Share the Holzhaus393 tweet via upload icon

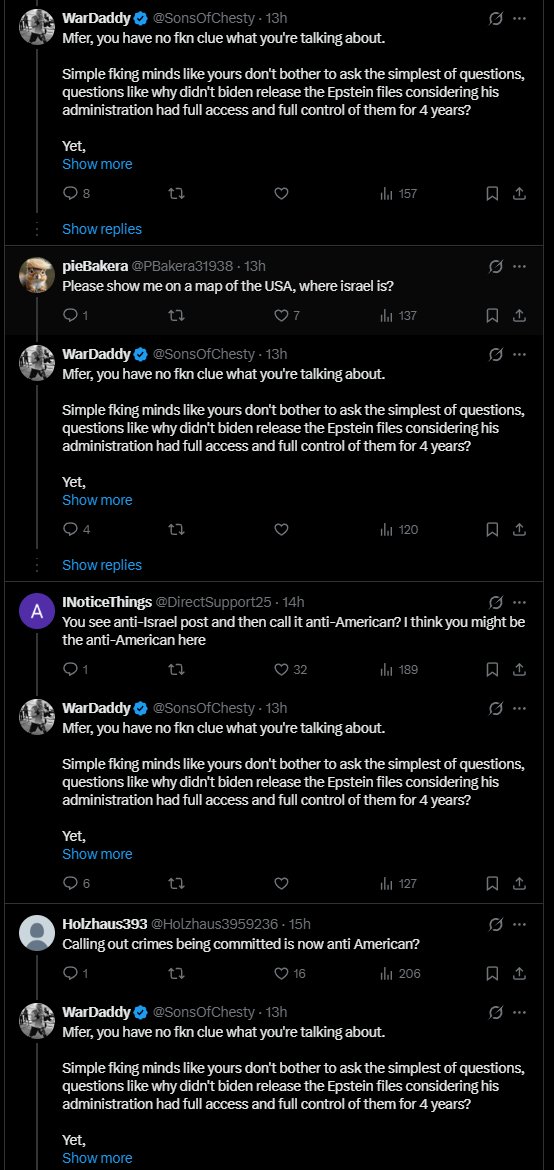(x=520, y=974)
